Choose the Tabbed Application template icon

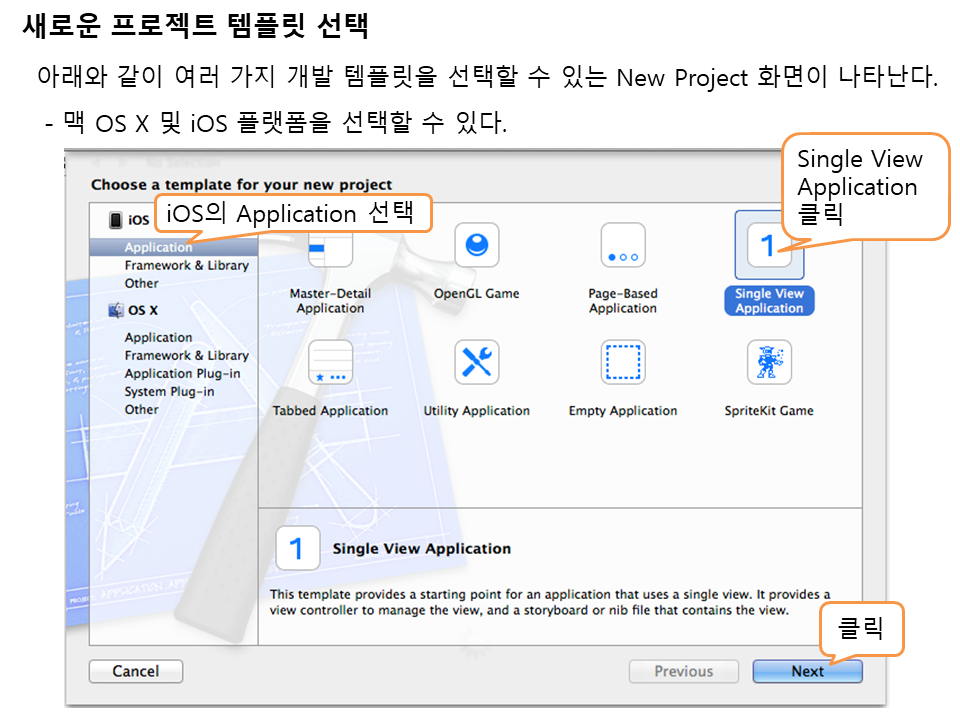pyautogui.click(x=330, y=362)
